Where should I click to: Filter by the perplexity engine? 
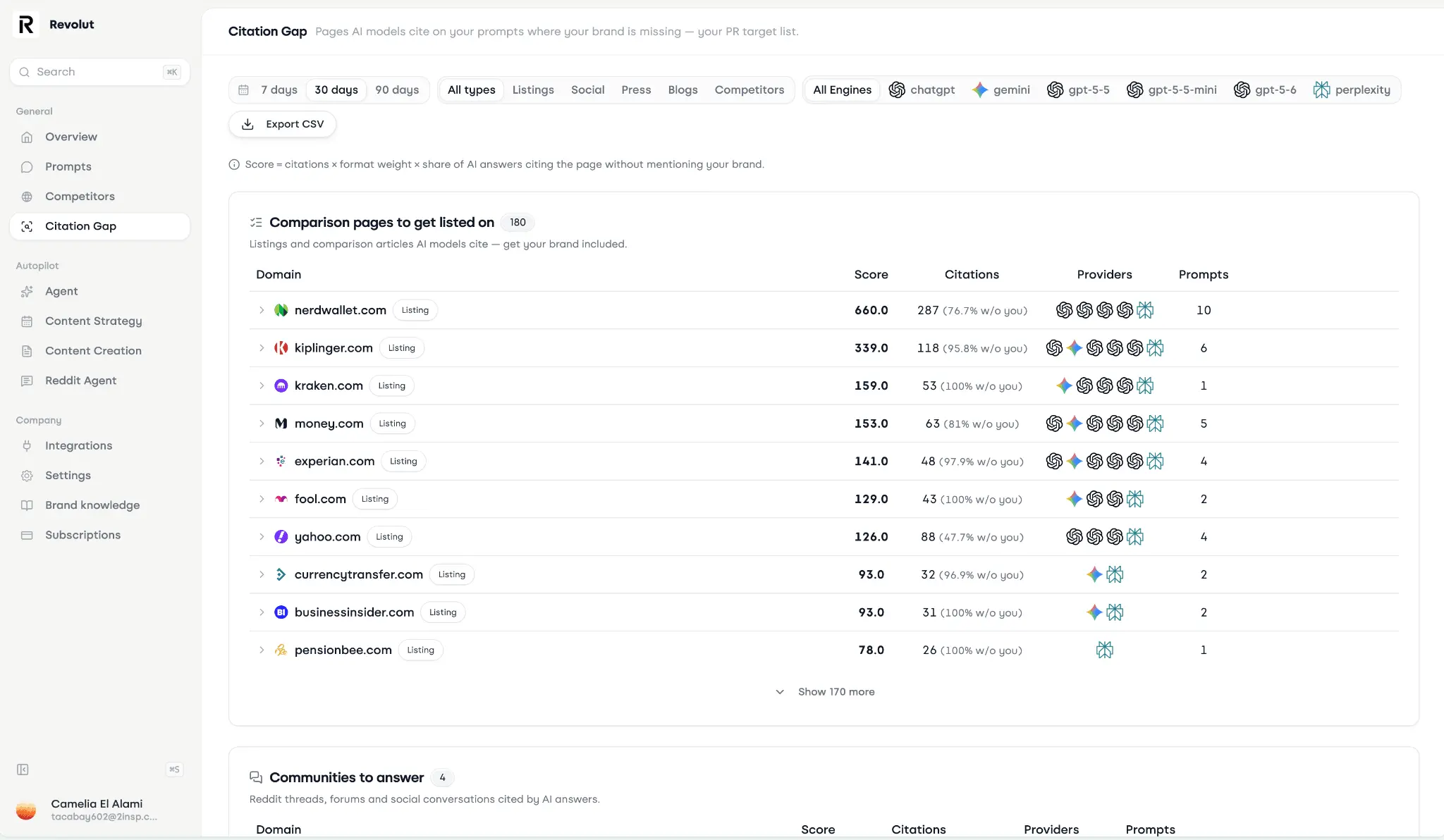pyautogui.click(x=1352, y=90)
